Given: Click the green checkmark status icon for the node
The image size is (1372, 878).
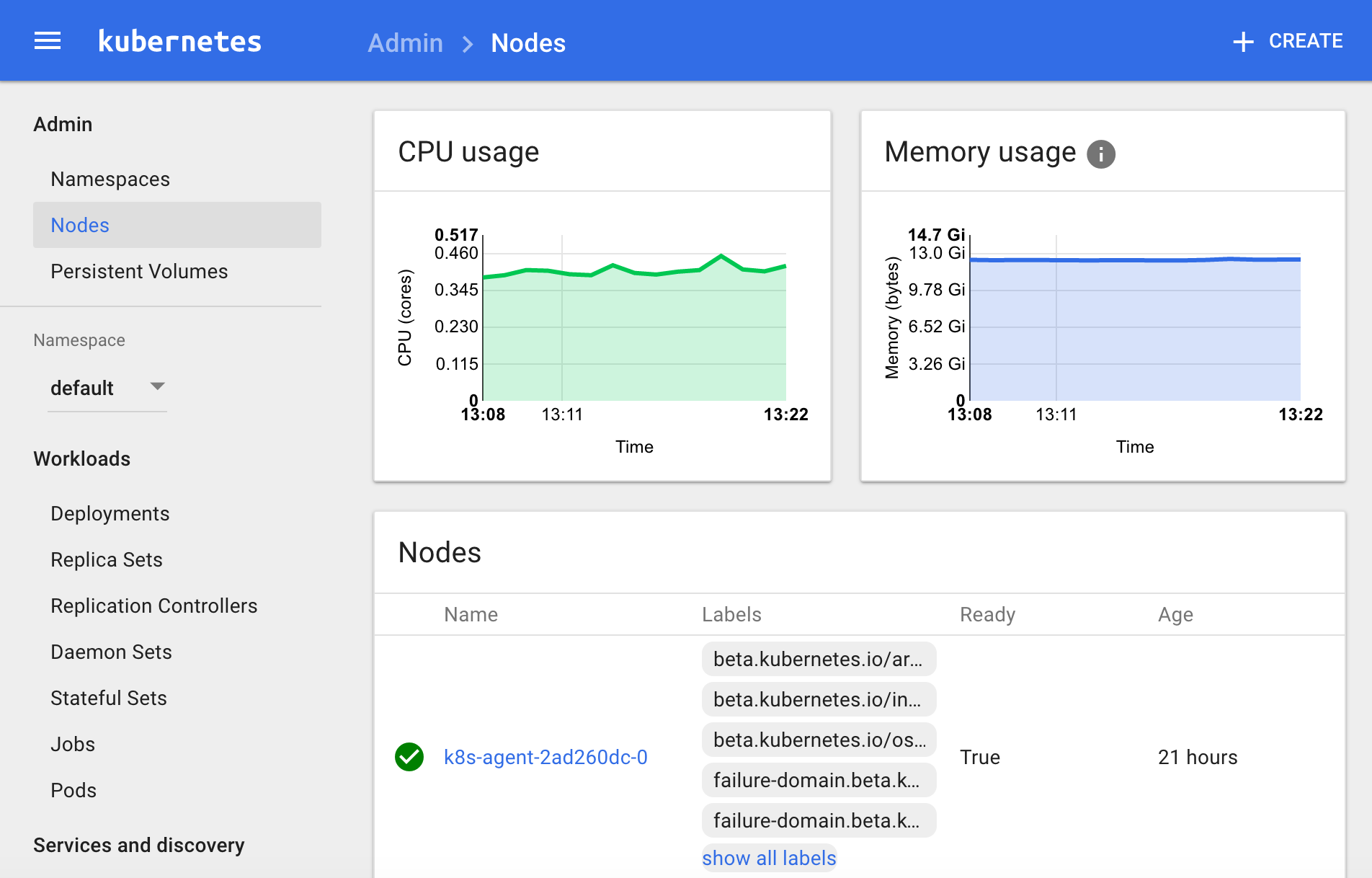Looking at the screenshot, I should pyautogui.click(x=409, y=757).
